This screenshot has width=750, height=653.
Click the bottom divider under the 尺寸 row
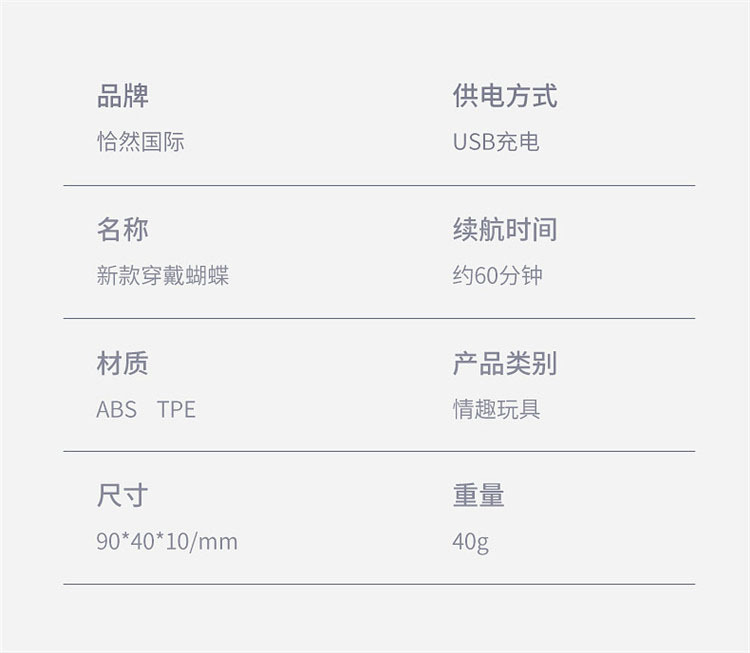pyautogui.click(x=379, y=584)
